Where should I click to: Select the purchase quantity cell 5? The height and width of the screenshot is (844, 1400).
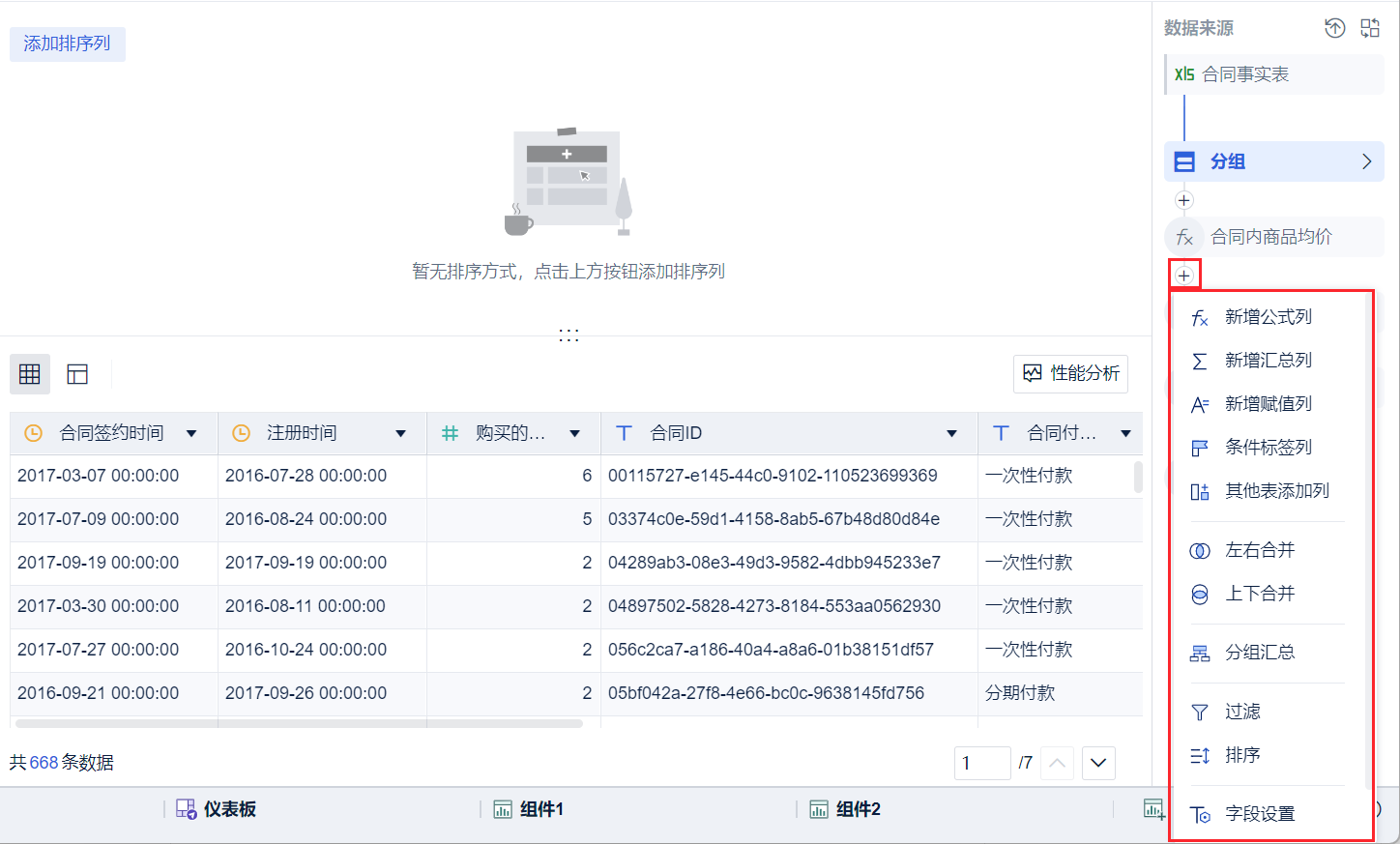(x=513, y=519)
